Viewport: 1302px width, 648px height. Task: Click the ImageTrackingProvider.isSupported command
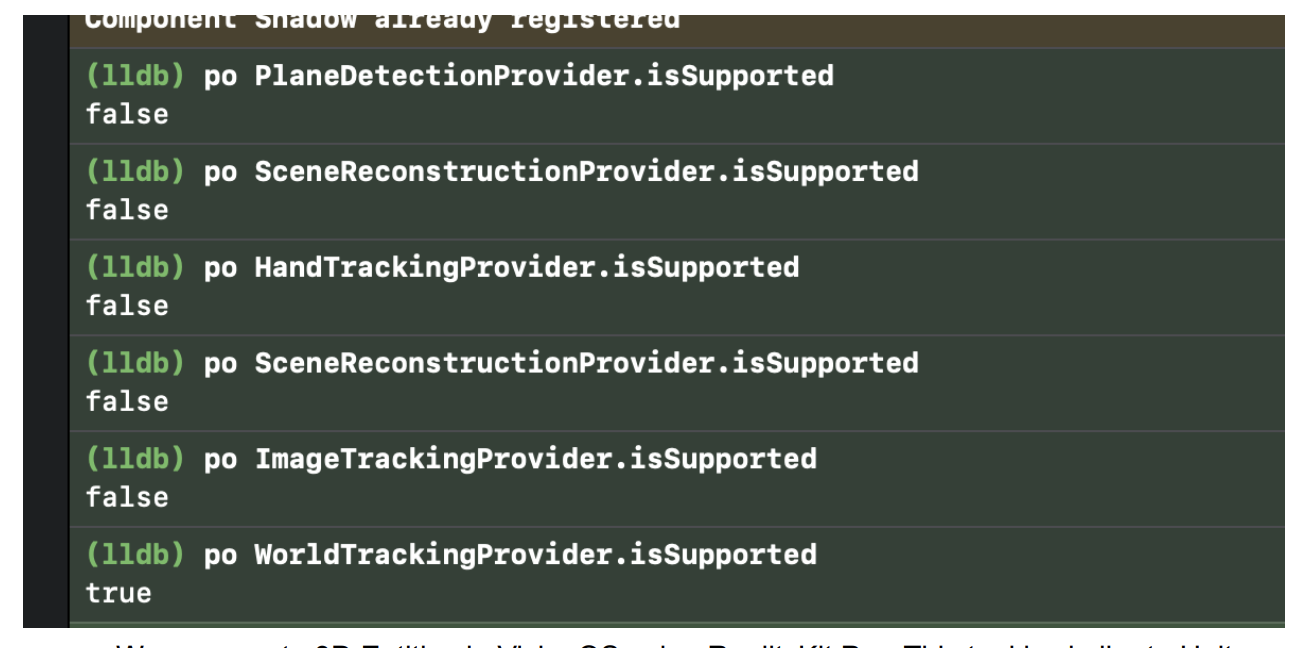[x=536, y=459]
